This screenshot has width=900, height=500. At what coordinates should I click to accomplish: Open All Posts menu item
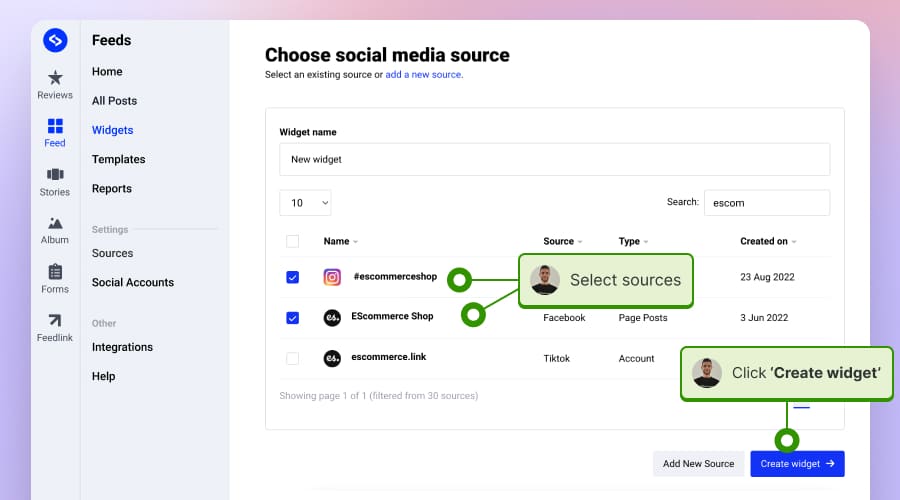click(114, 101)
